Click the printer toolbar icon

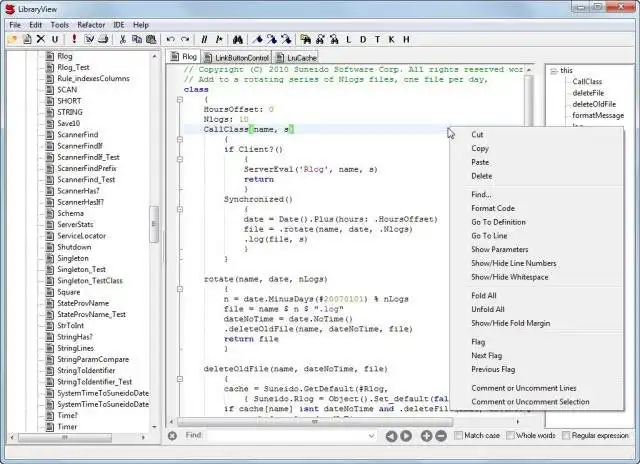tap(103, 39)
